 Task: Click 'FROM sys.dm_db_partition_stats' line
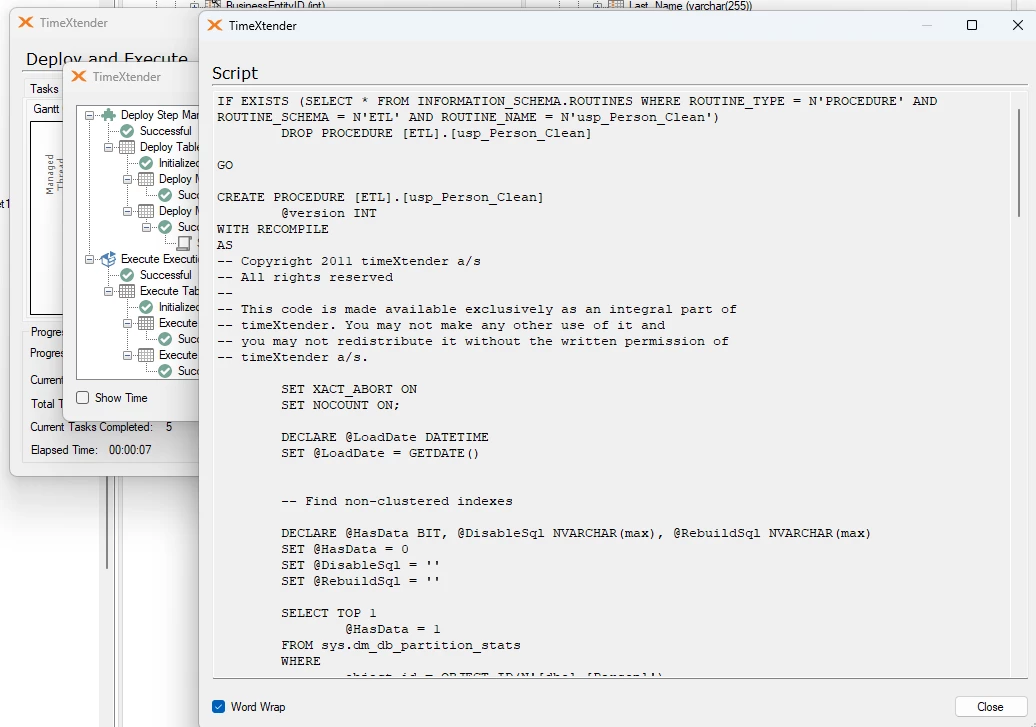pyautogui.click(x=400, y=644)
